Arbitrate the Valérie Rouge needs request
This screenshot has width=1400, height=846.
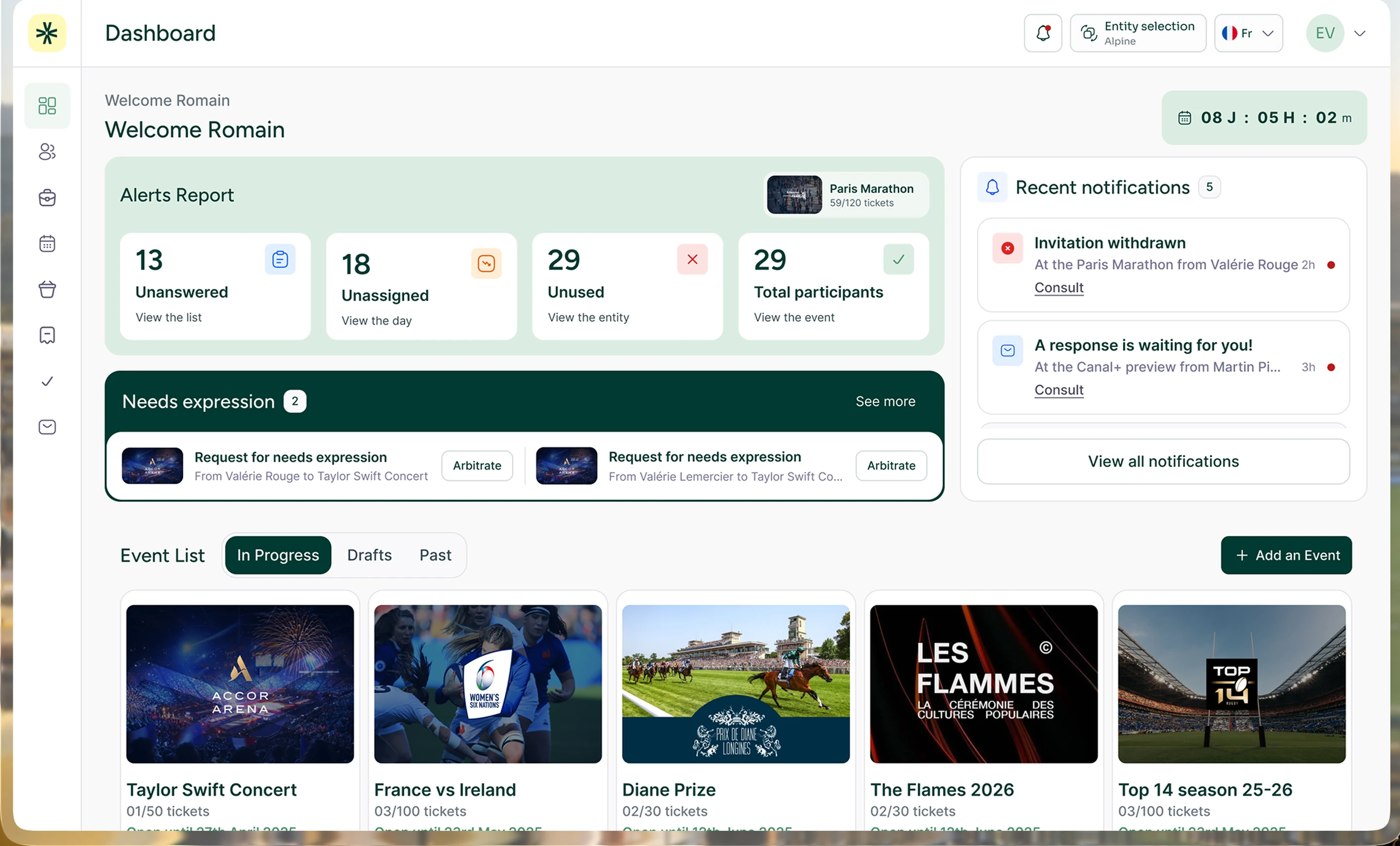pos(477,466)
